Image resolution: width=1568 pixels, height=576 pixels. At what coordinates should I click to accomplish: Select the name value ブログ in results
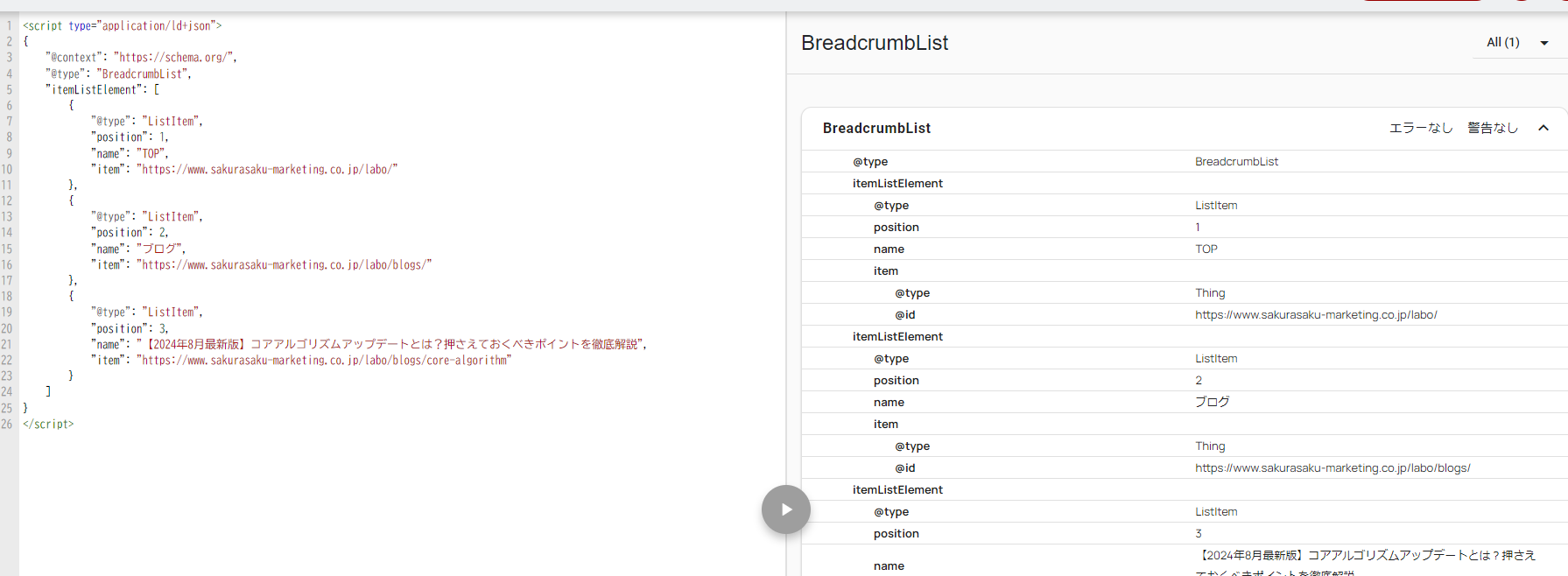1213,402
